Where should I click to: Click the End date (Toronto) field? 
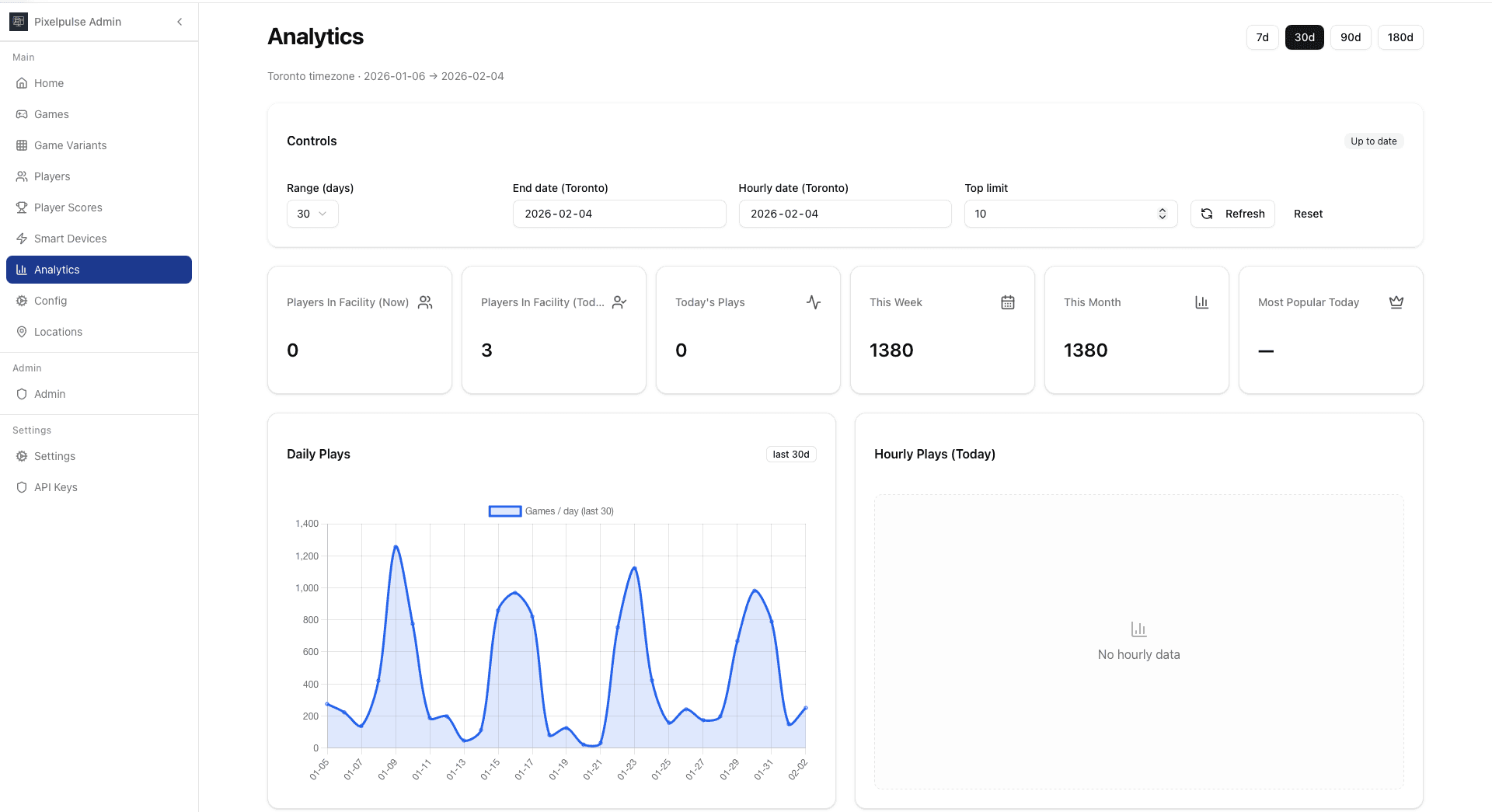point(619,214)
